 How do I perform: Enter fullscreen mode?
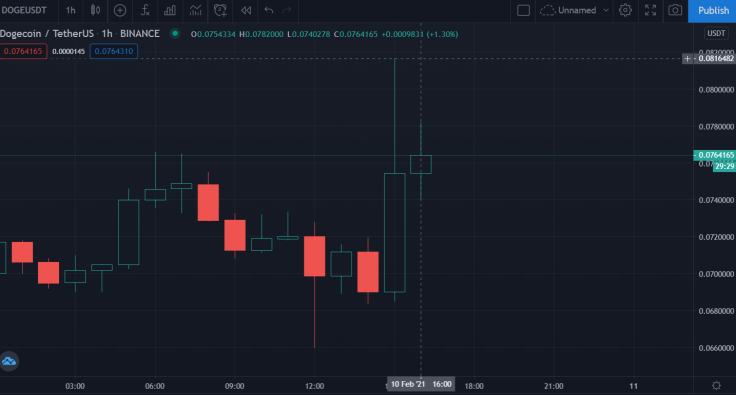click(x=650, y=10)
